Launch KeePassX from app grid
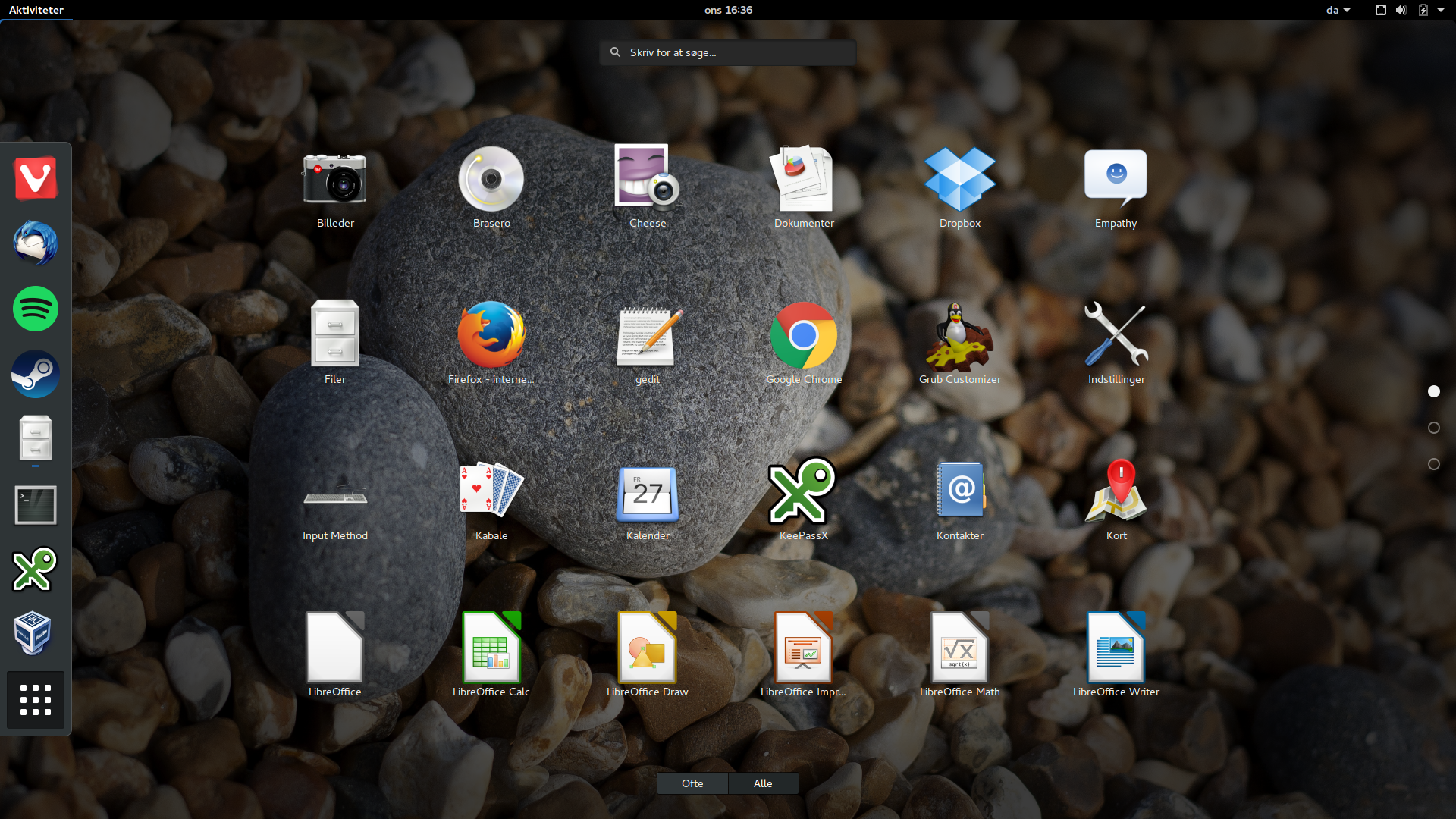This screenshot has width=1456, height=819. pos(804,500)
